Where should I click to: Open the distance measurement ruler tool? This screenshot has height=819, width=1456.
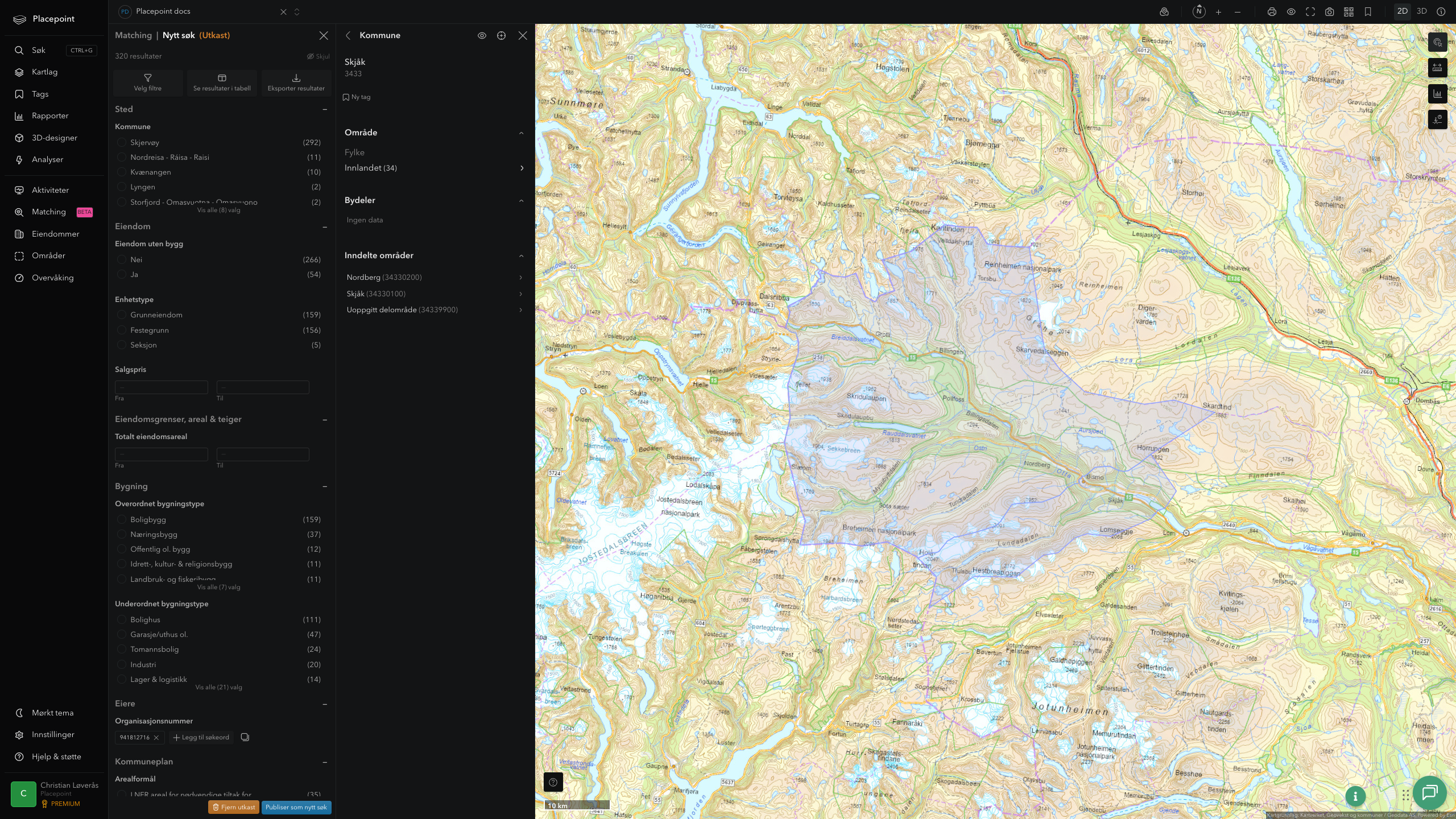[1438, 68]
